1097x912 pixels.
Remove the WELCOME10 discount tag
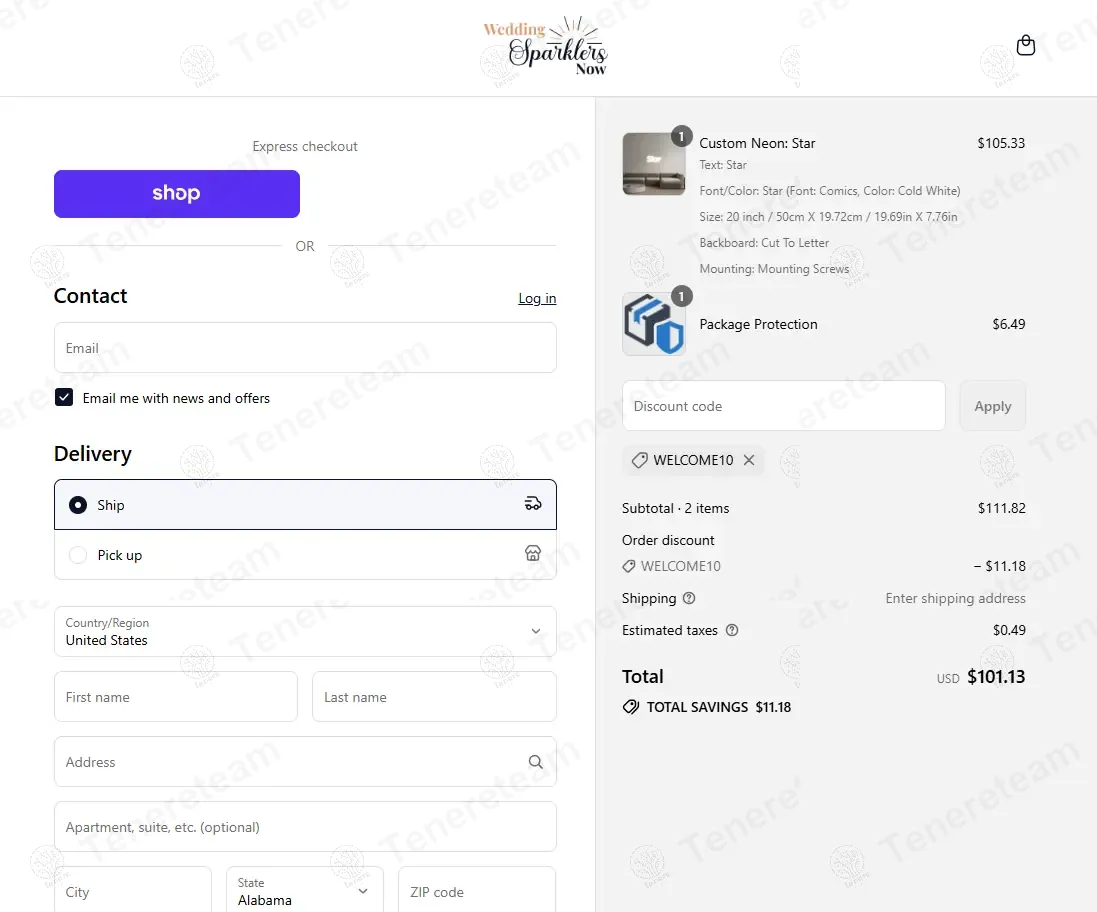tap(749, 460)
